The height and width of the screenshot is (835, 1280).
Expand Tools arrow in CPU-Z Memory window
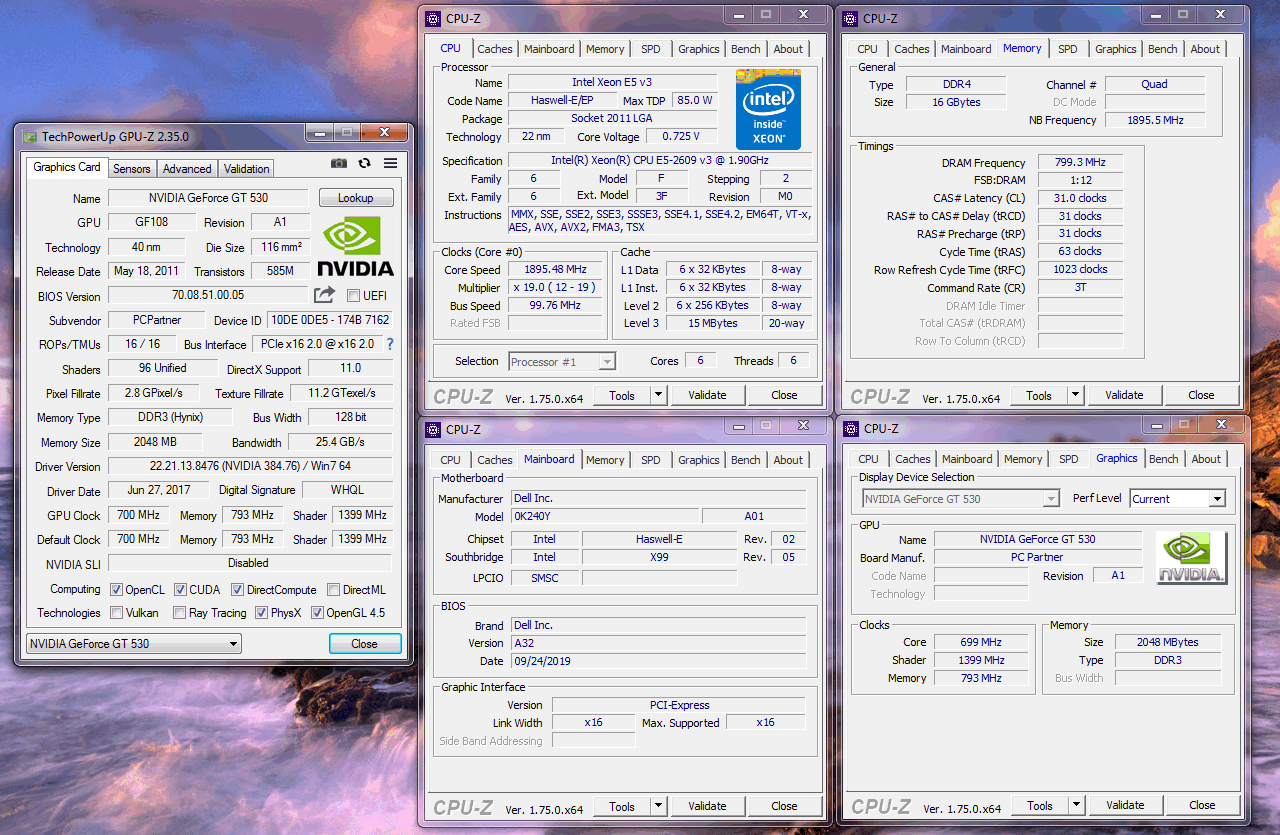1075,395
